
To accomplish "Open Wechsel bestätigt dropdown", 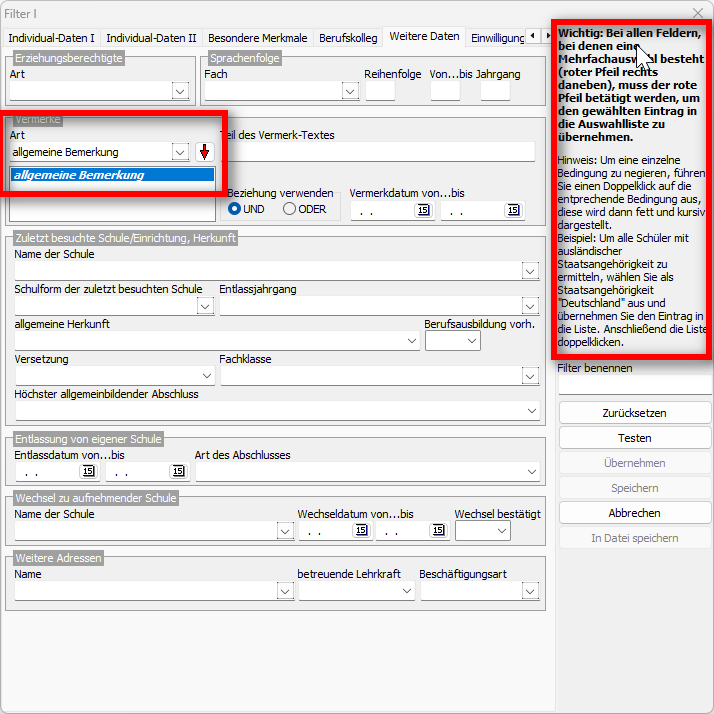I will (501, 532).
